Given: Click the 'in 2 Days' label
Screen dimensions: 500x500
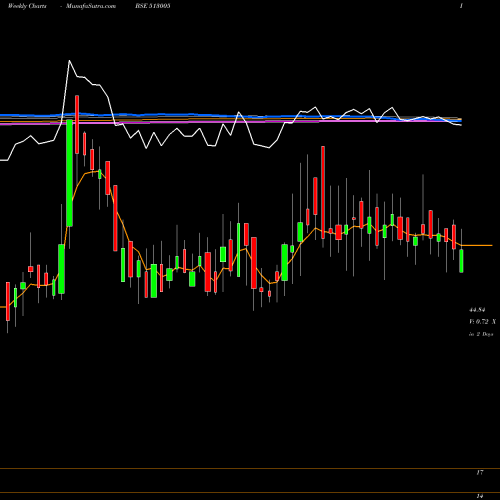Looking at the screenshot, I should pyautogui.click(x=481, y=334).
